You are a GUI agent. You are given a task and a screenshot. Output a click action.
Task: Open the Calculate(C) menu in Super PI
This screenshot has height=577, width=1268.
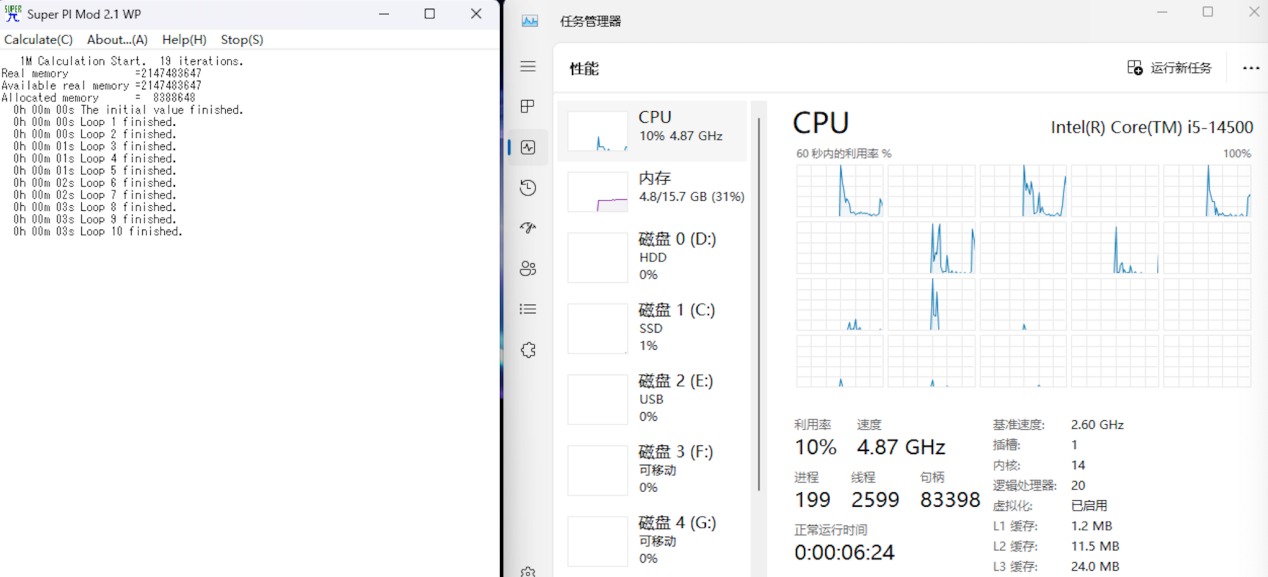[x=38, y=40]
